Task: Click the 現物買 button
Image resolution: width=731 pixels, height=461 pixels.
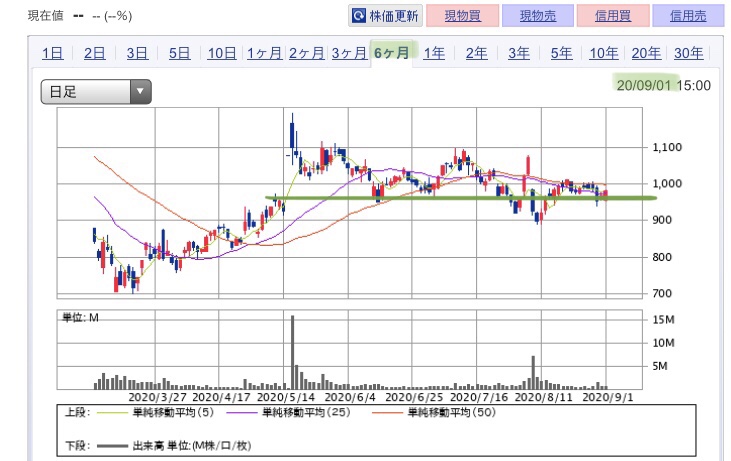Action: [x=462, y=16]
